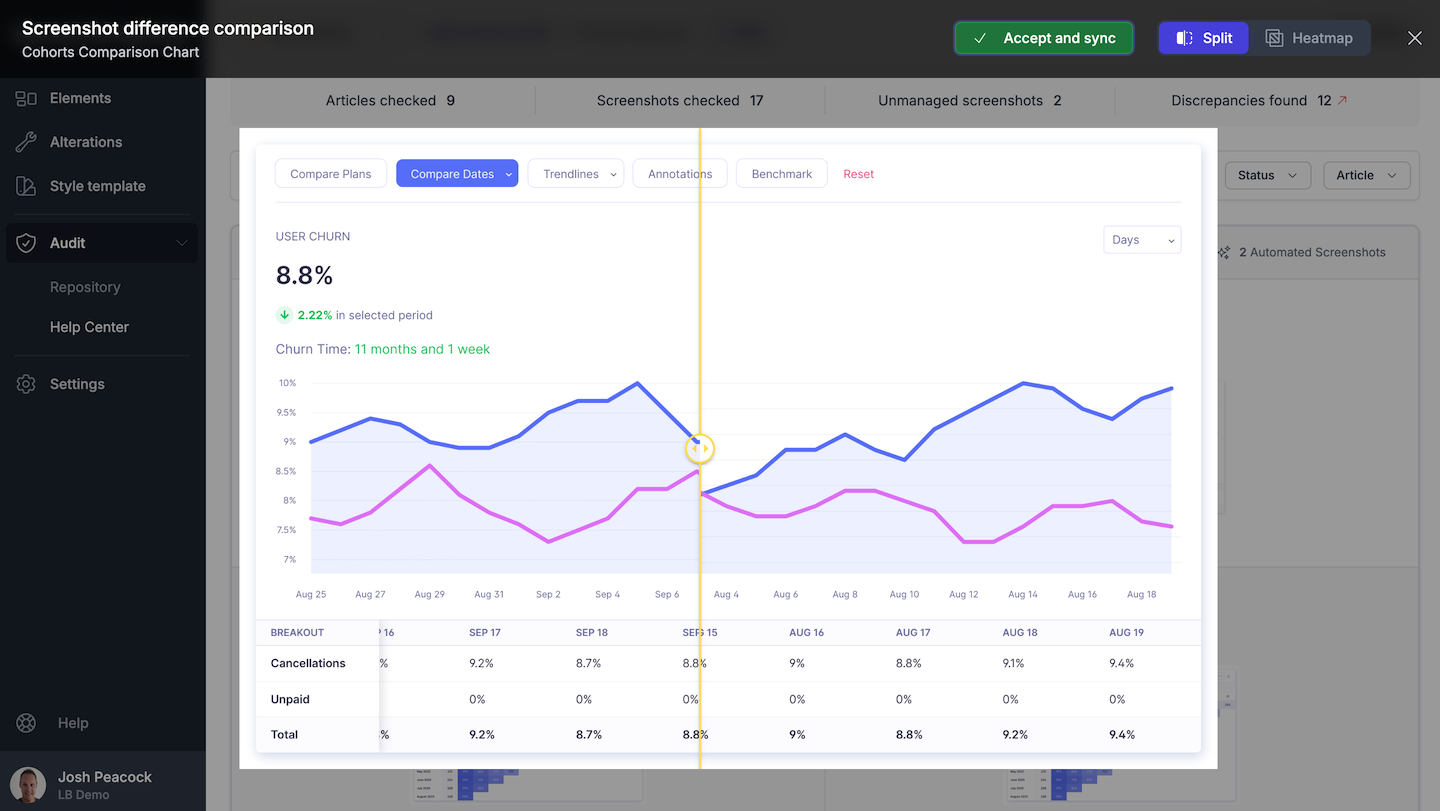Expand the Trendlines dropdown
This screenshot has width=1440, height=811.
[576, 174]
